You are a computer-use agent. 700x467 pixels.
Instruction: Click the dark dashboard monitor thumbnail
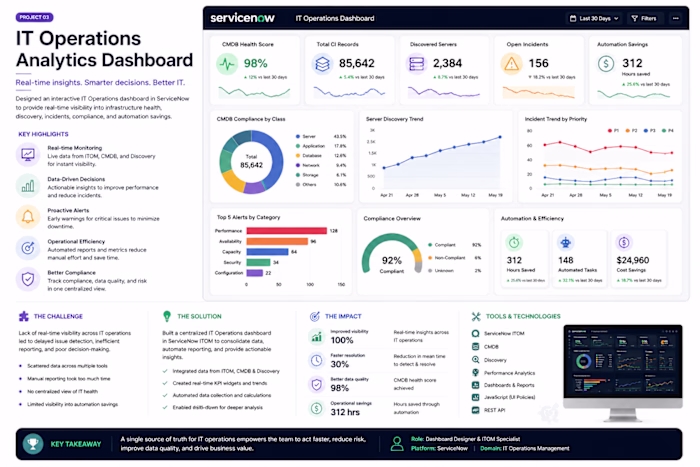(623, 373)
